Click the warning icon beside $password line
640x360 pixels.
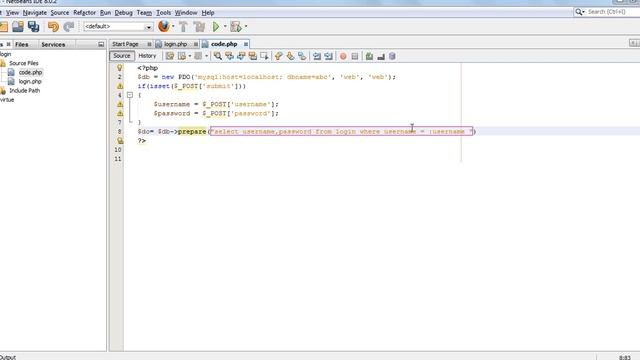click(120, 113)
